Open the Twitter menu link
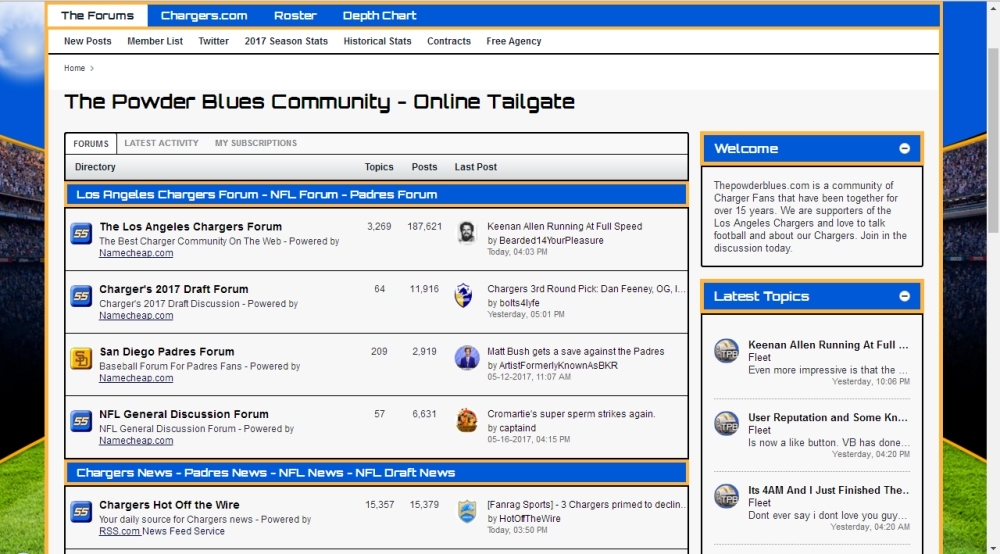 point(214,41)
